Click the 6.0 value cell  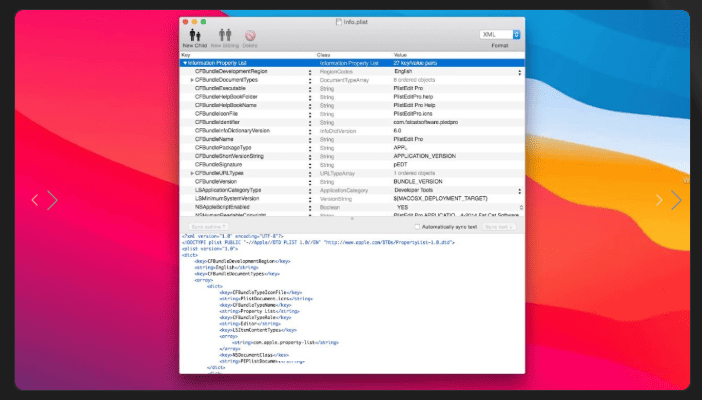click(x=397, y=131)
